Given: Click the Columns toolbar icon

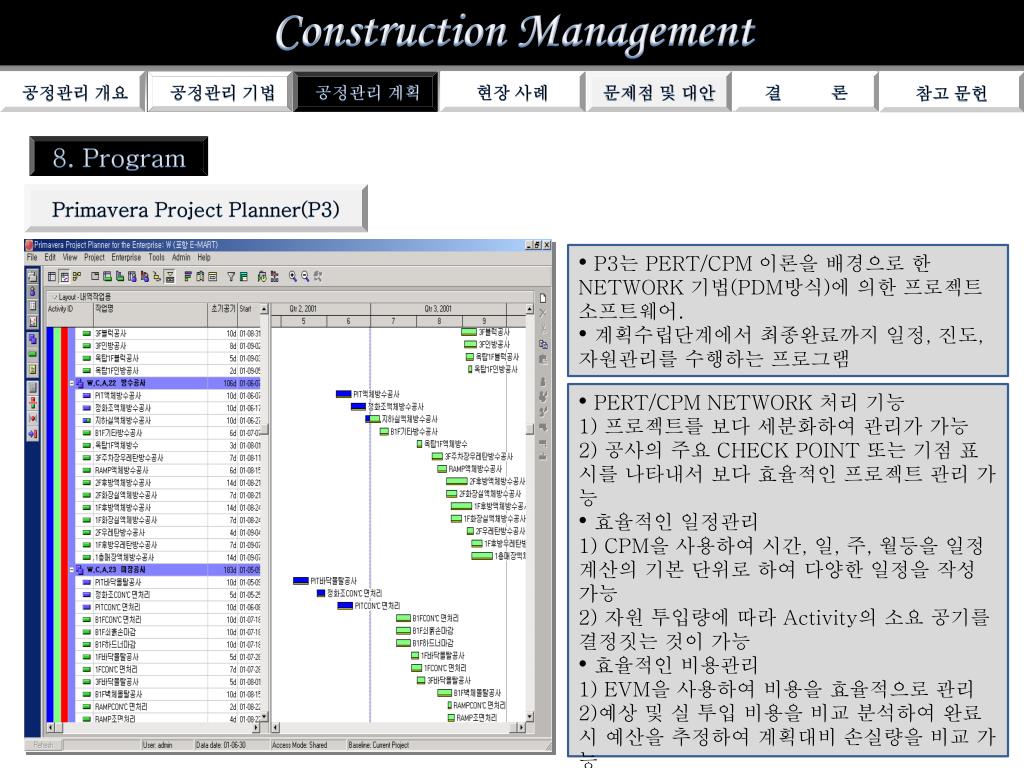Looking at the screenshot, I should pos(200,276).
